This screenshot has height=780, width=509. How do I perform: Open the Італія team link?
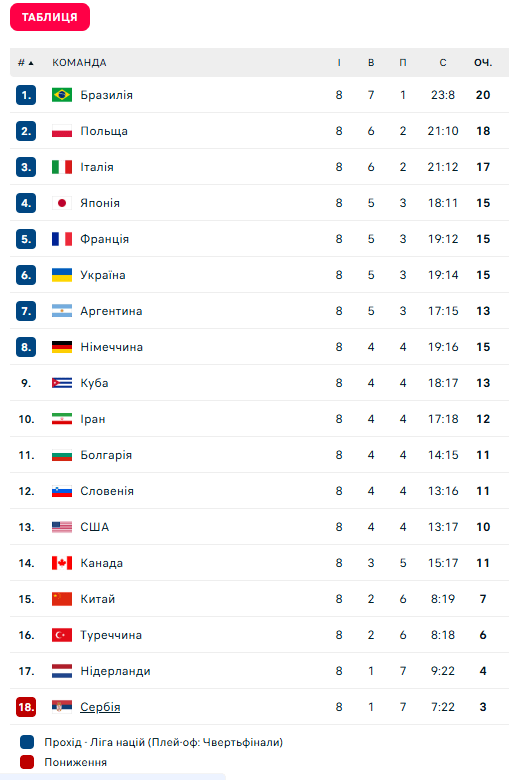(x=97, y=167)
